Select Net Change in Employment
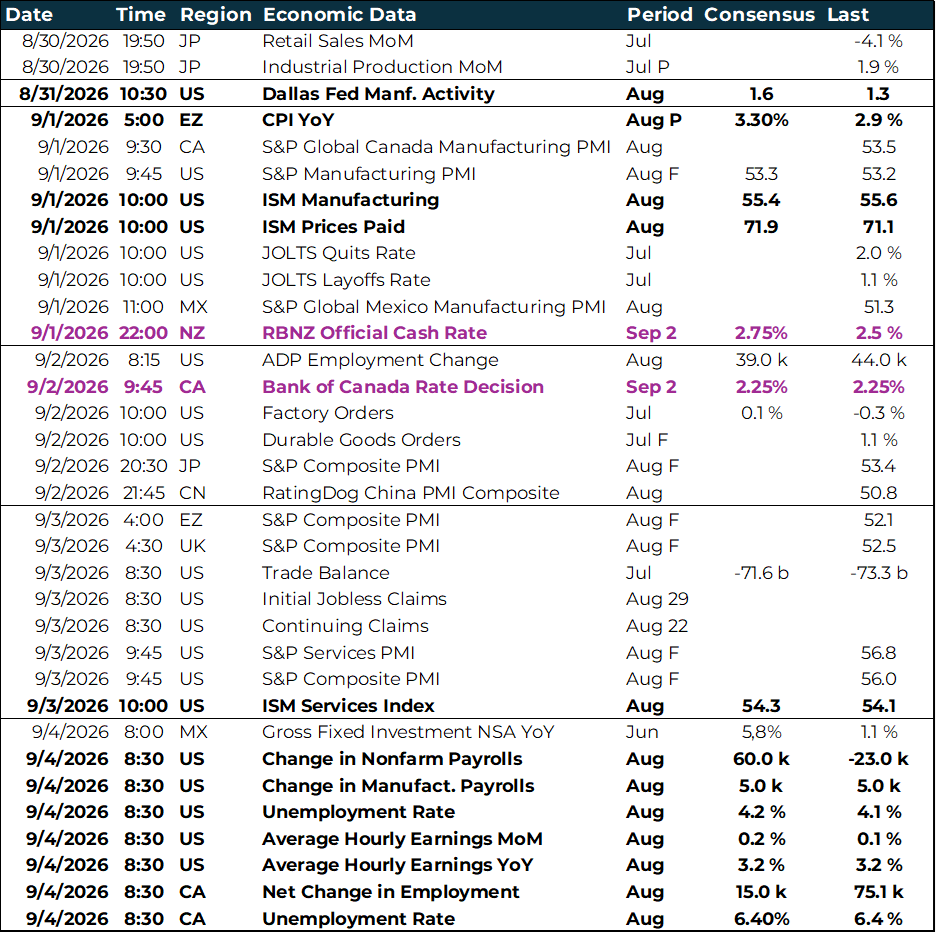The width and height of the screenshot is (936, 933). pos(390,892)
